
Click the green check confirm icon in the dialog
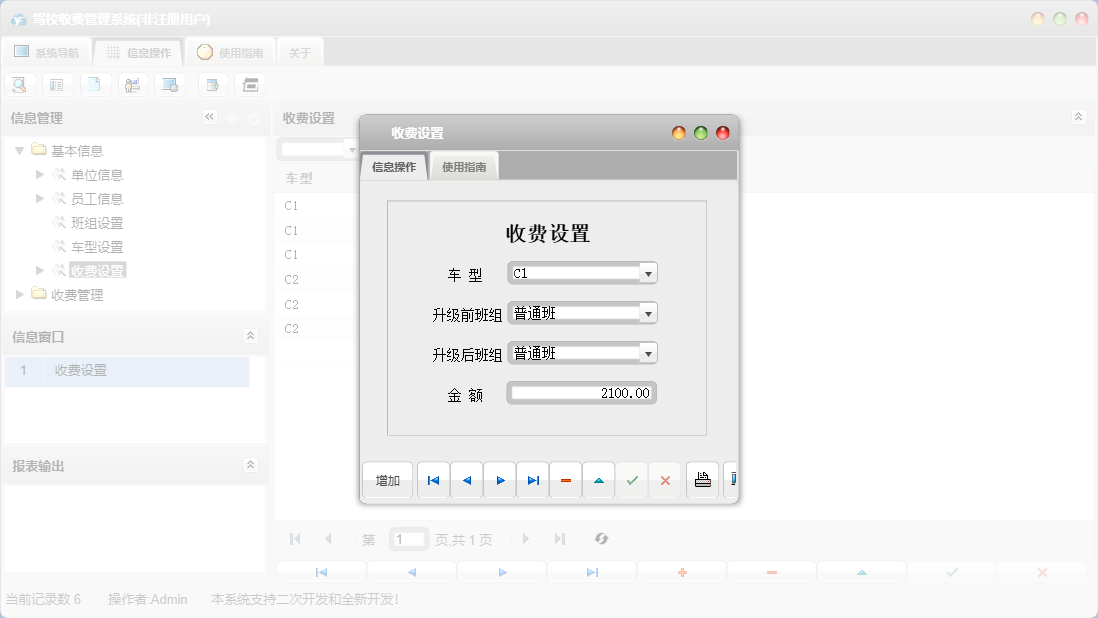(631, 480)
